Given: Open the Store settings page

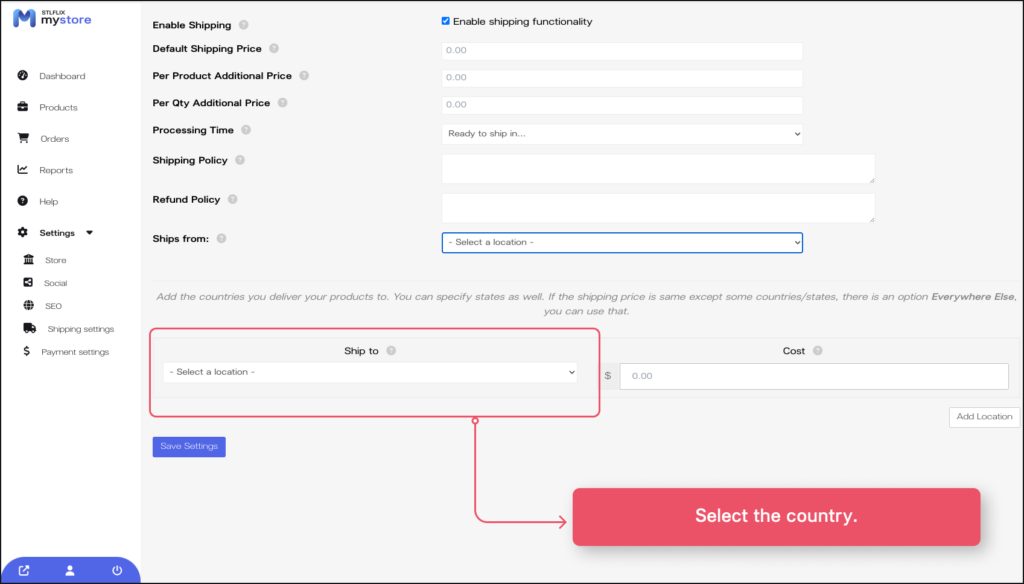Looking at the screenshot, I should point(55,260).
